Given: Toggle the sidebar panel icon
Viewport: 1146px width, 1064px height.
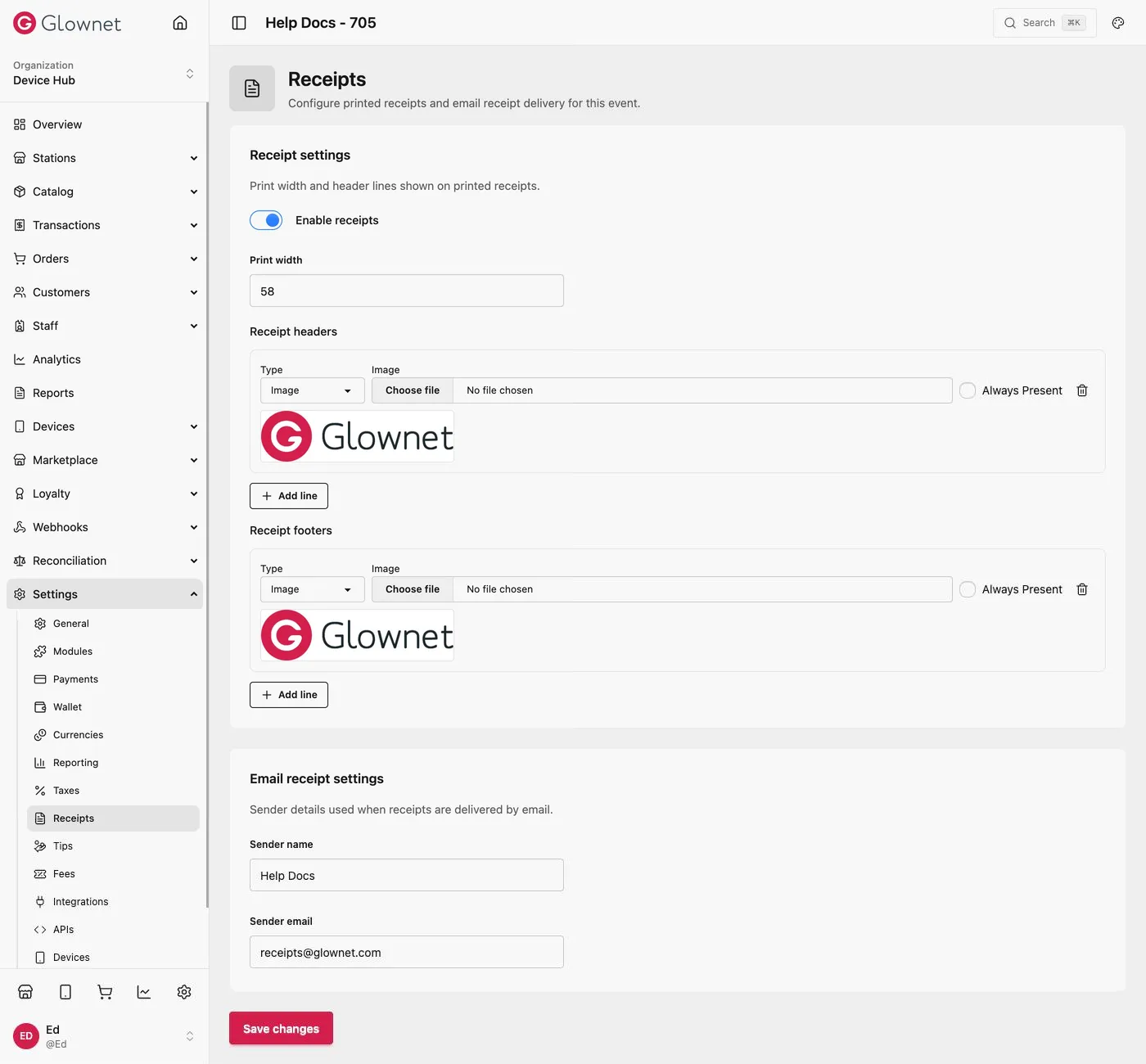Looking at the screenshot, I should click(239, 23).
